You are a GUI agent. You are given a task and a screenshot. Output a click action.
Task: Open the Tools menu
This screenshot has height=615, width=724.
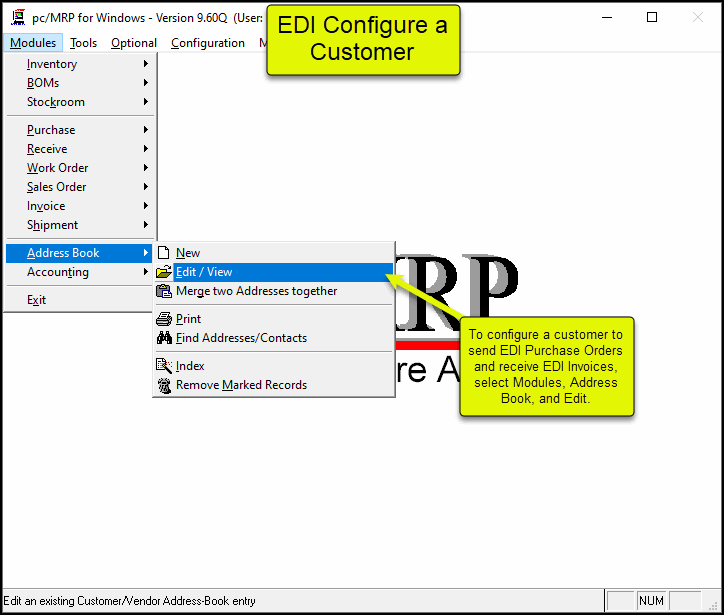pos(84,43)
